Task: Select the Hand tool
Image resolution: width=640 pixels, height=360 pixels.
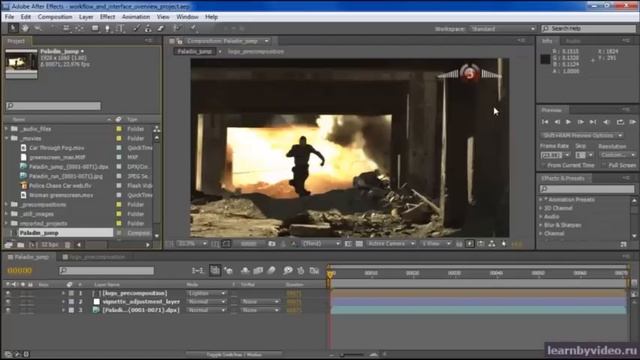Action: (x=25, y=28)
